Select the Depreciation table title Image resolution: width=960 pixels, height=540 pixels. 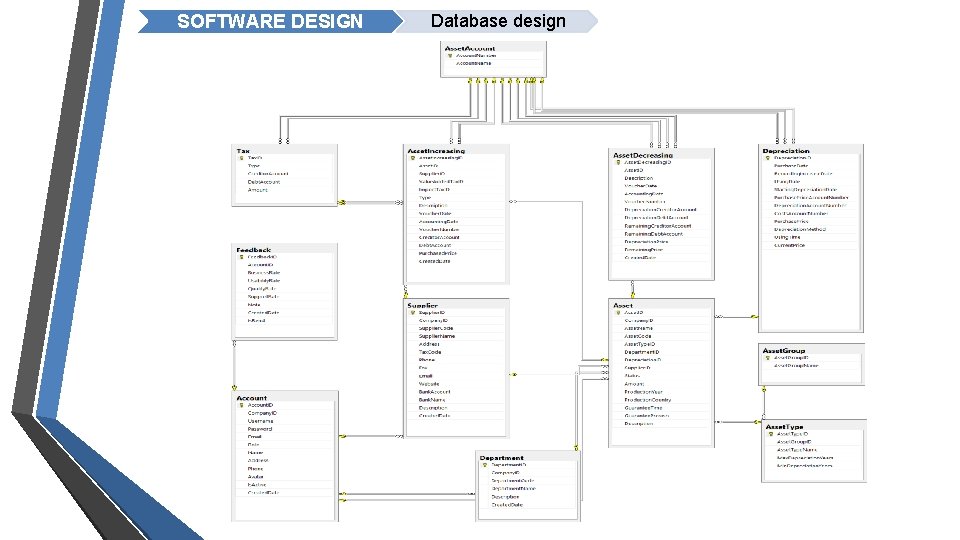786,151
